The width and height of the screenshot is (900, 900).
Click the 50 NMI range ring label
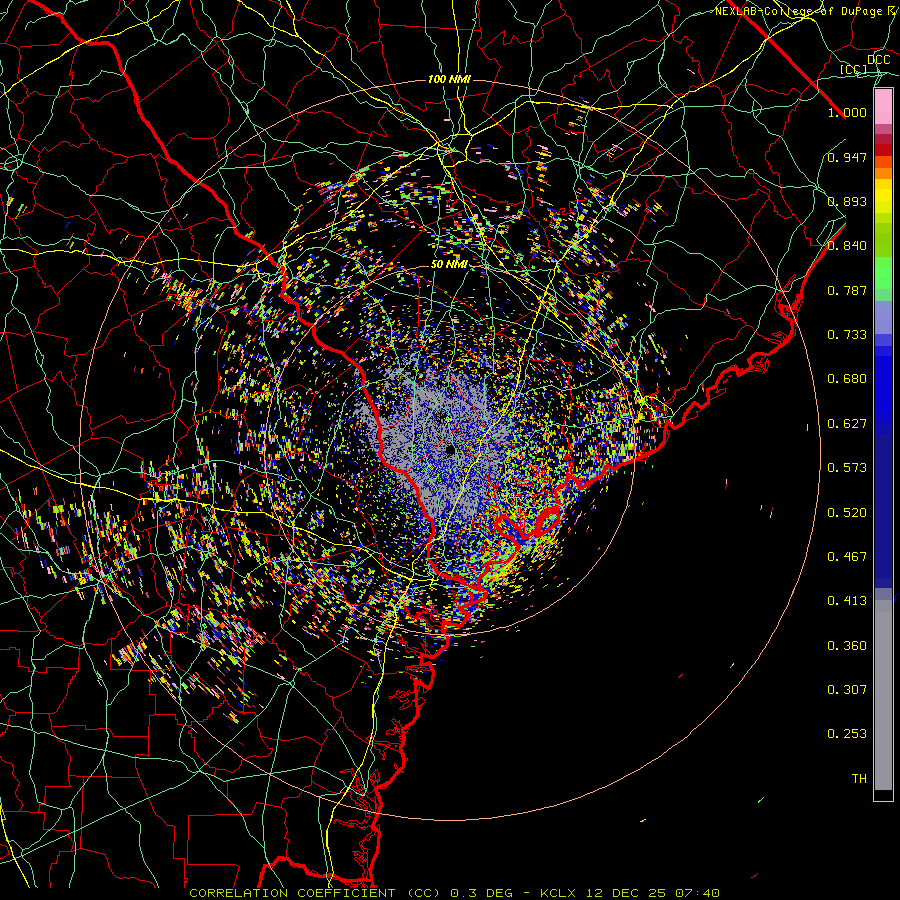(x=449, y=265)
